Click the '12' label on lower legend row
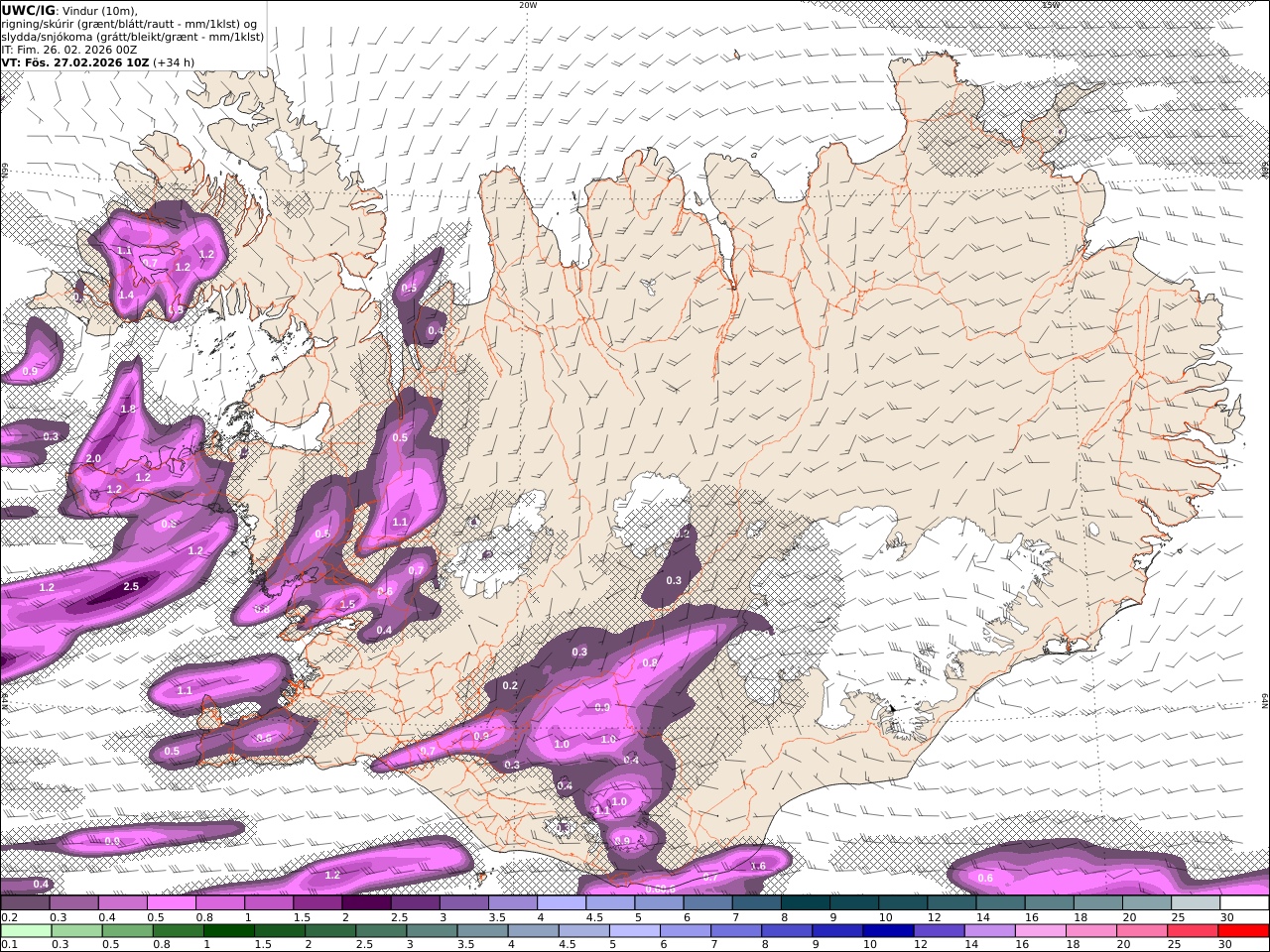Screen dimensions: 1270x952 tap(920, 945)
